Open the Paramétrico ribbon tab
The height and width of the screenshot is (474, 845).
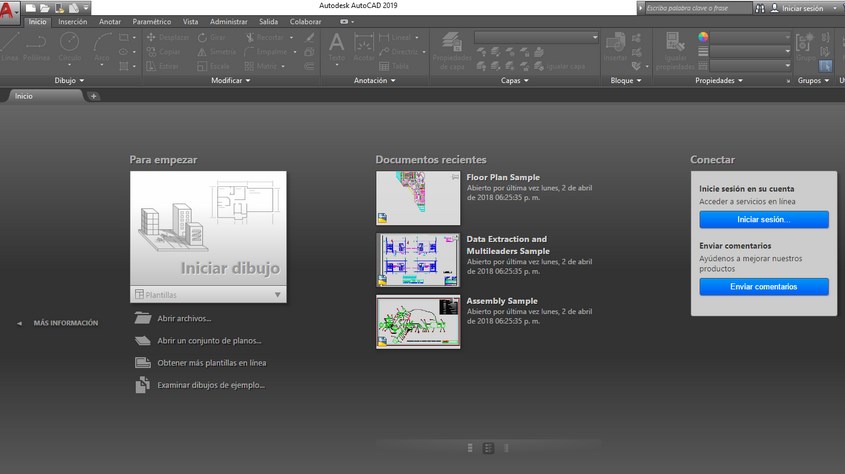pos(152,21)
